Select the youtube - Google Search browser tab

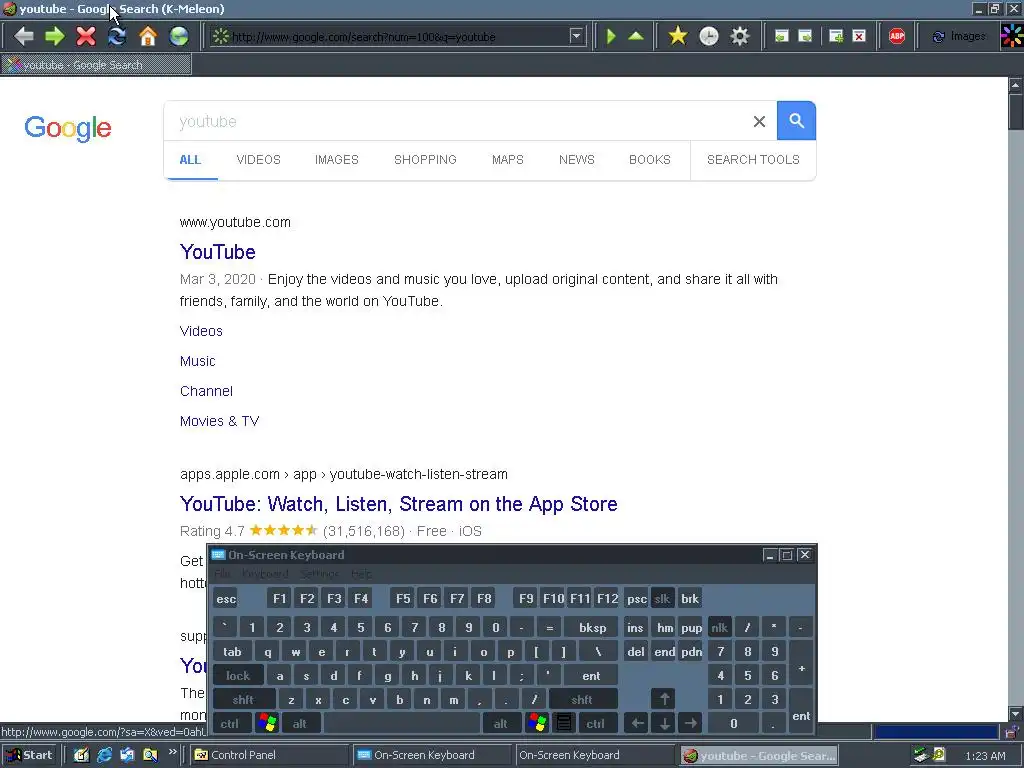click(x=96, y=65)
